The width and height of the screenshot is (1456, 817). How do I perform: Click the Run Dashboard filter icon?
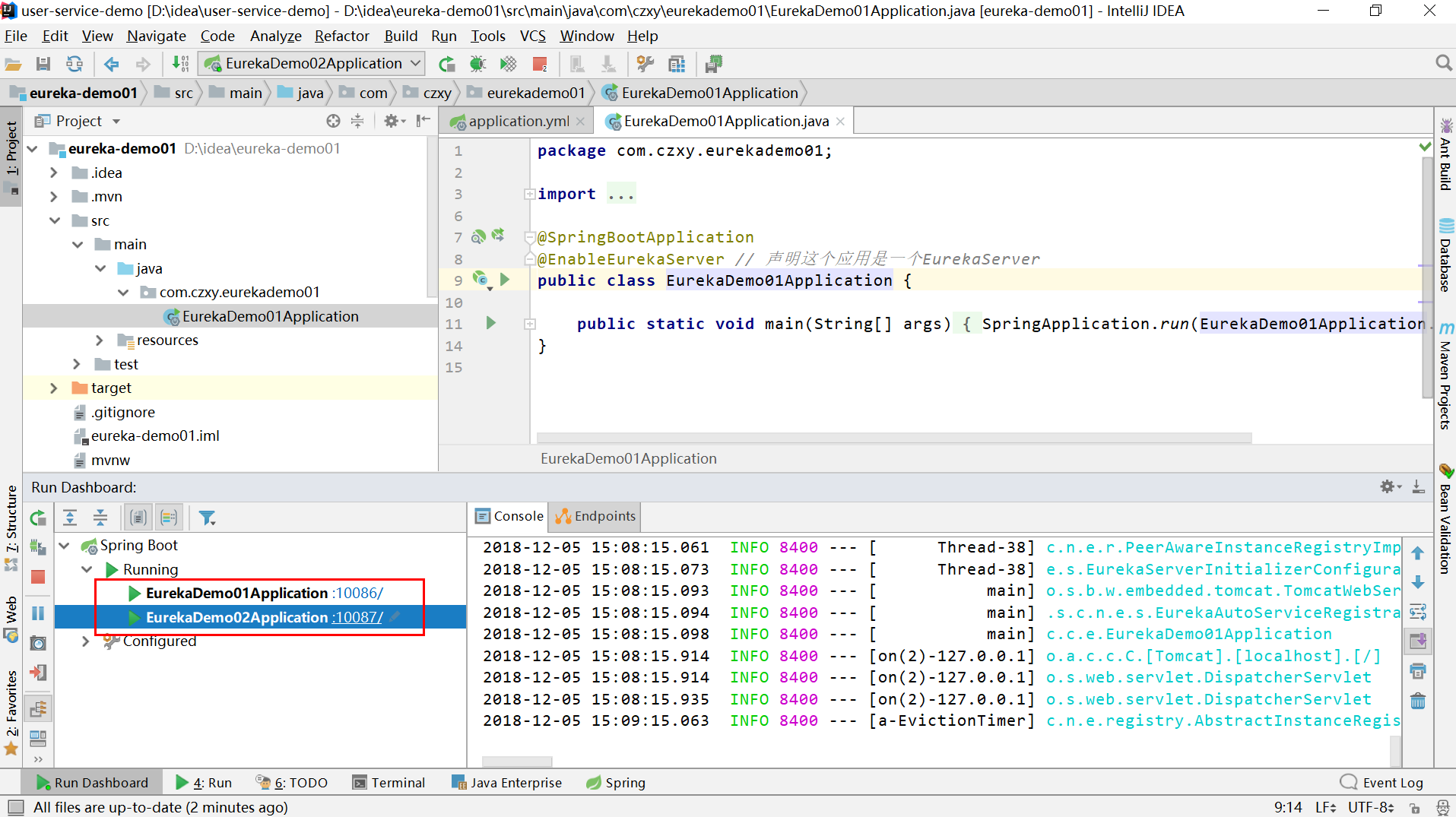pos(207,518)
